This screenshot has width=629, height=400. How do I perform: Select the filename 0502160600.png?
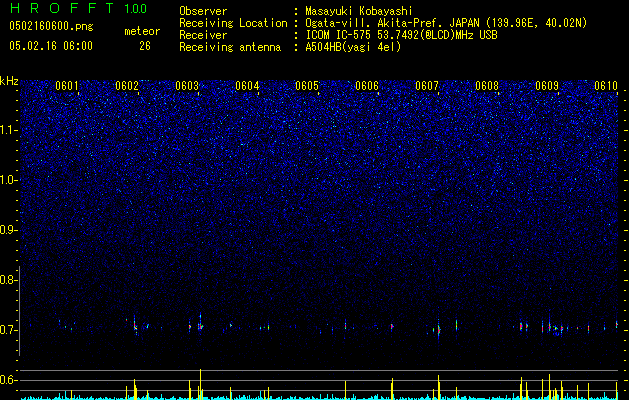click(x=51, y=27)
